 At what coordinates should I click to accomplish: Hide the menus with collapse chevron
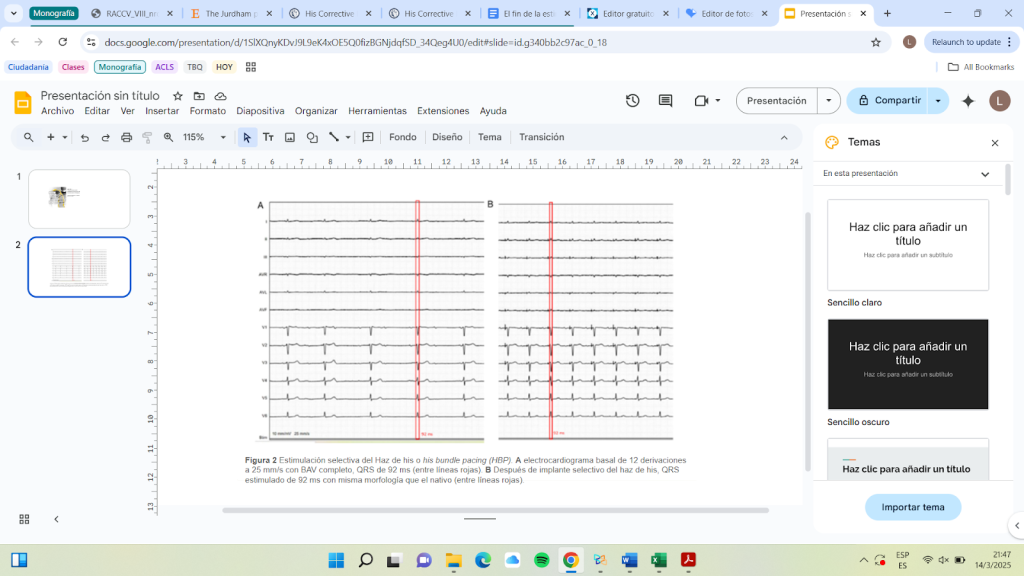(783, 137)
